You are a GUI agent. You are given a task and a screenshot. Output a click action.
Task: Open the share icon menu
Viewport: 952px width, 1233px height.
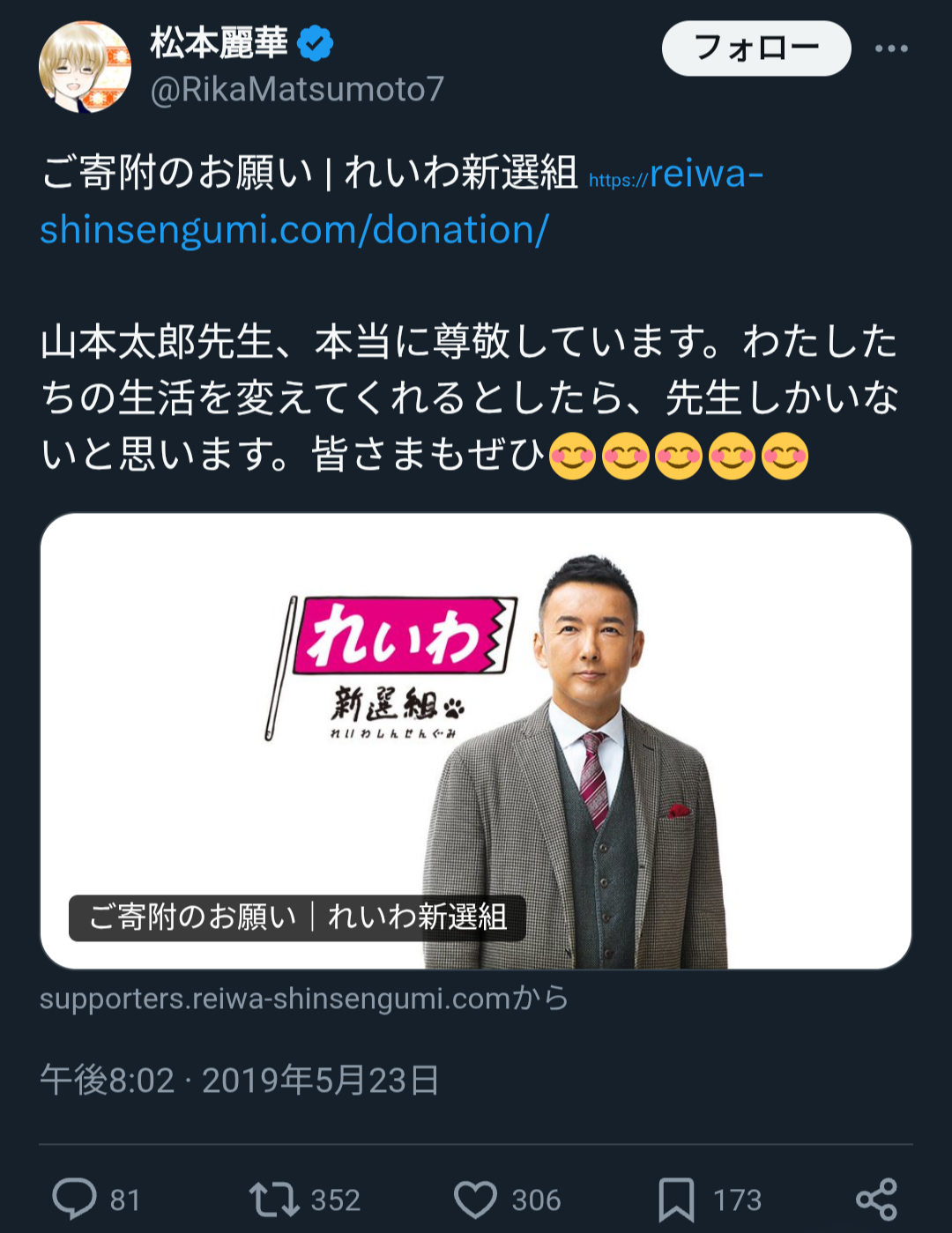tap(876, 1200)
